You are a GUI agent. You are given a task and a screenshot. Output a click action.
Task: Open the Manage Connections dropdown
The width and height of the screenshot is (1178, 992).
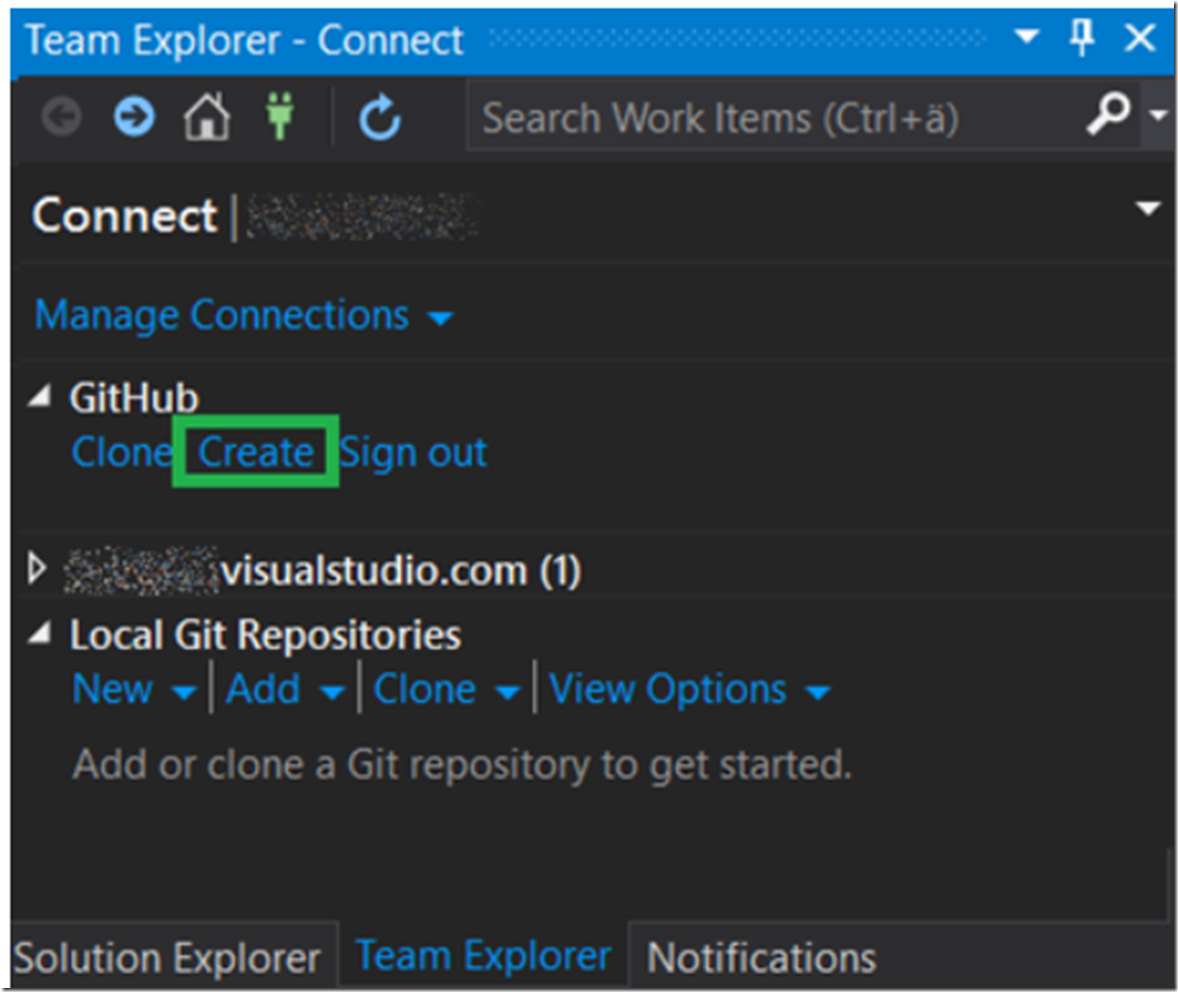click(441, 317)
